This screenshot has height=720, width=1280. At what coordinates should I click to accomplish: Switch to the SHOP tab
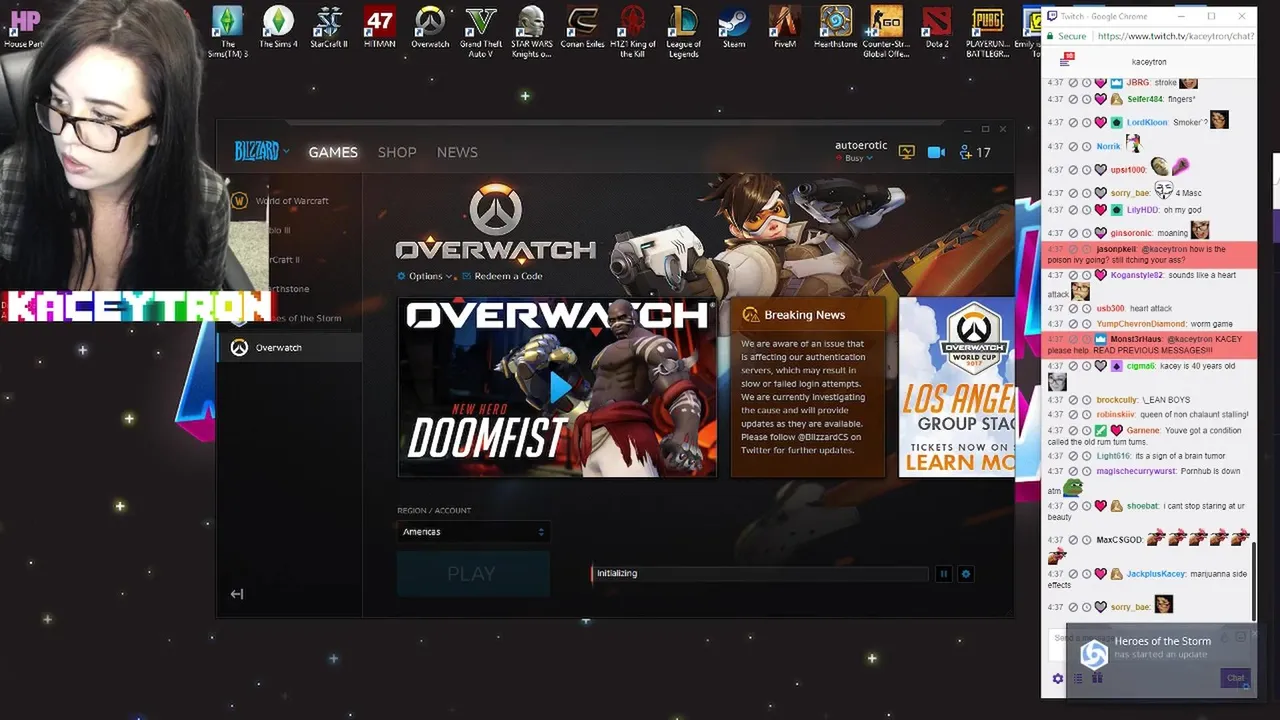click(x=397, y=152)
